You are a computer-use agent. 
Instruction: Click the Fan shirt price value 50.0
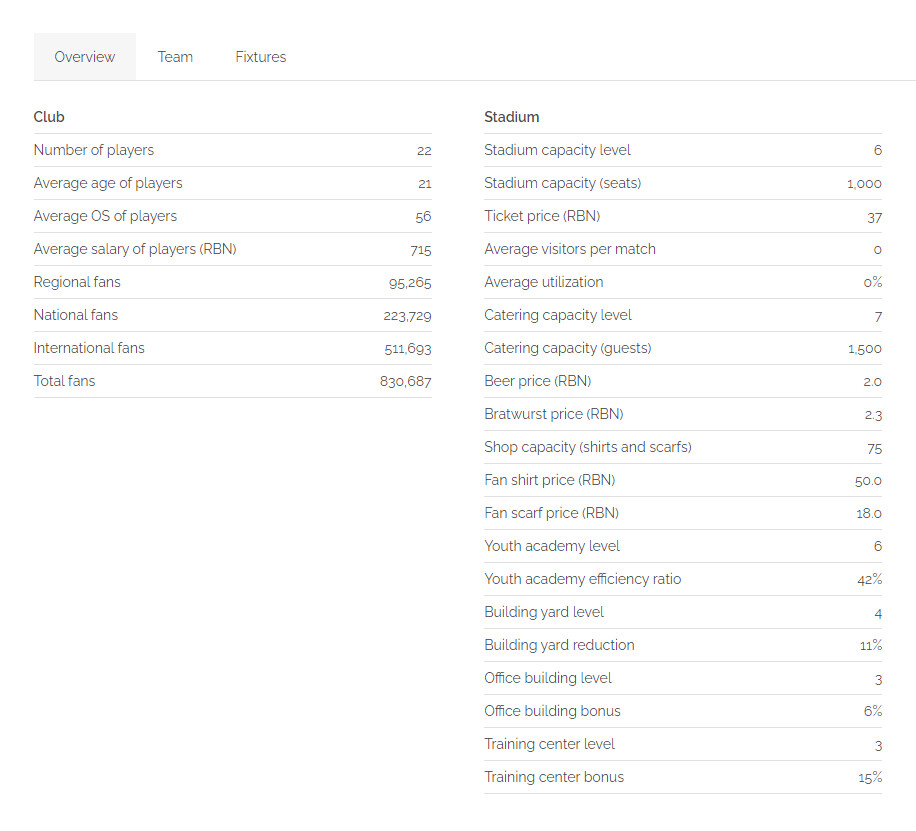coord(868,481)
